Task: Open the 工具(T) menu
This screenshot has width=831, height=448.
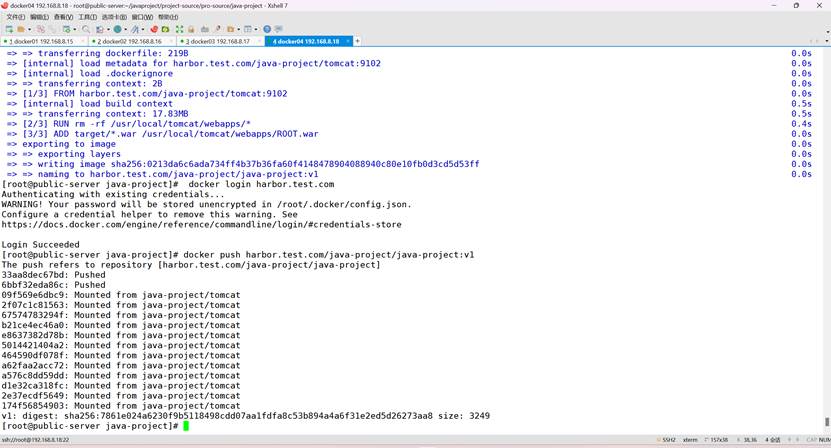Action: (x=87, y=17)
